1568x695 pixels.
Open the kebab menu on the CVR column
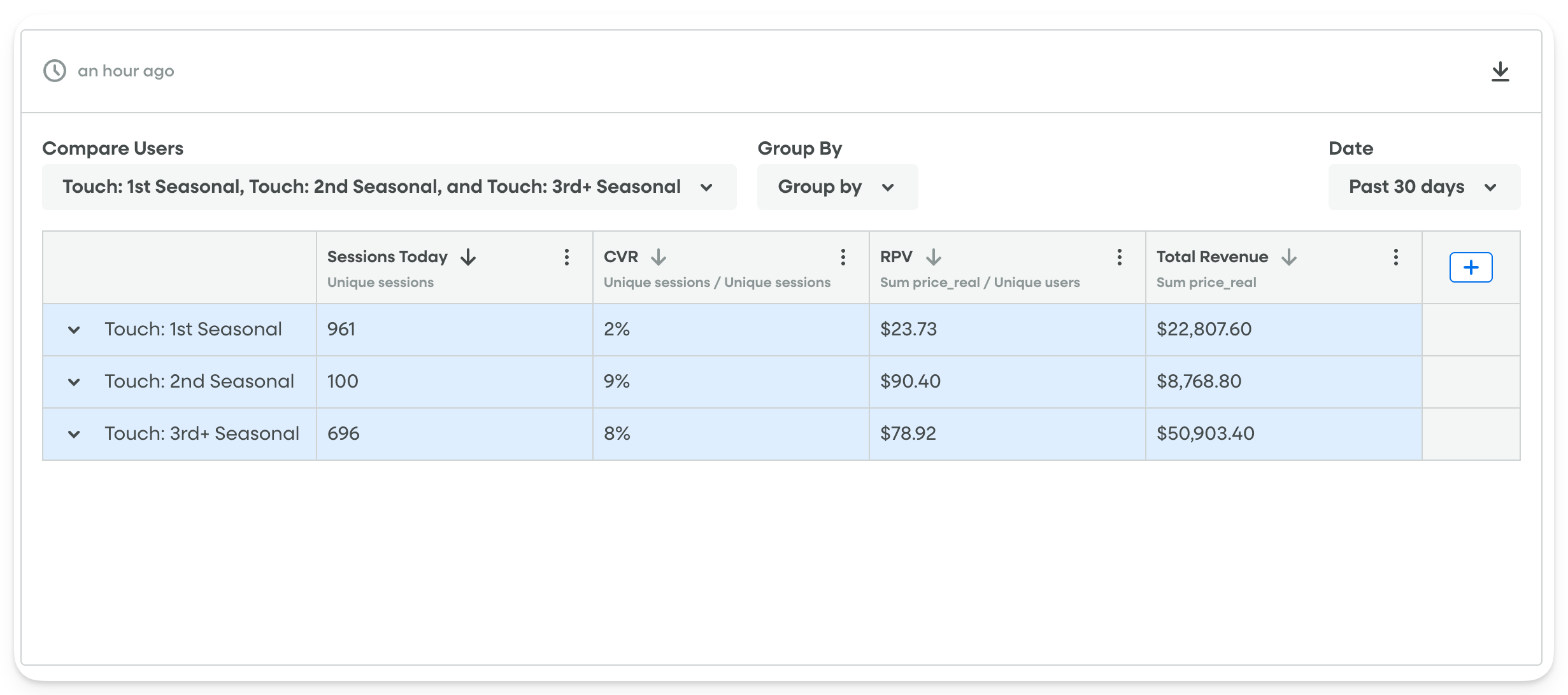843,257
